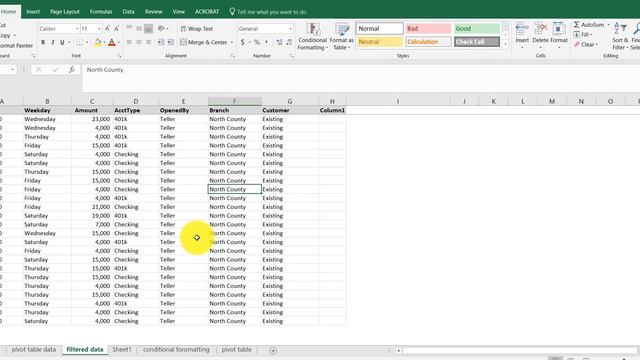640x360 pixels.
Task: Toggle bold formatting
Action: pyautogui.click(x=43, y=42)
